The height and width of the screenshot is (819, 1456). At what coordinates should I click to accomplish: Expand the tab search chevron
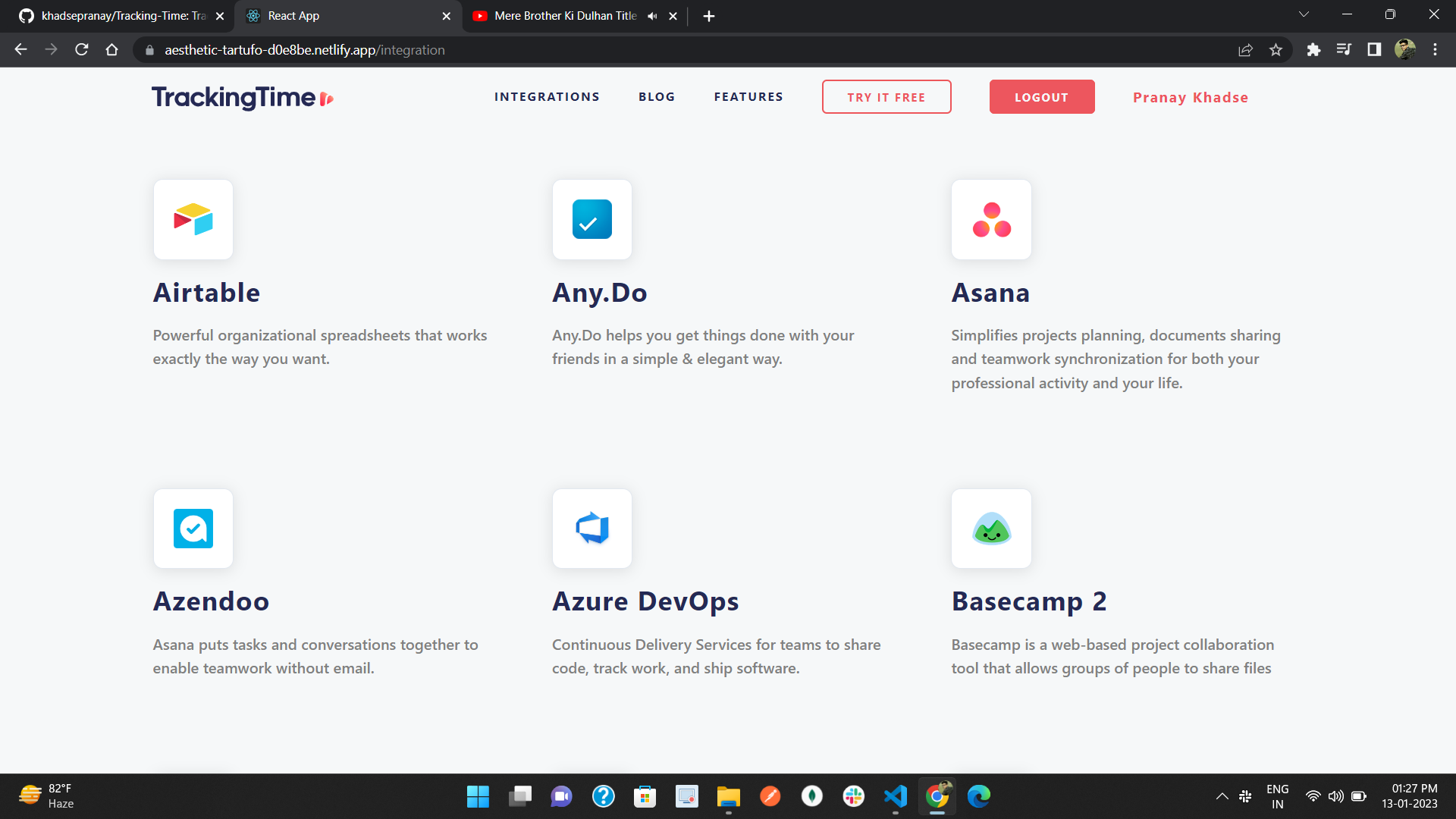tap(1304, 14)
